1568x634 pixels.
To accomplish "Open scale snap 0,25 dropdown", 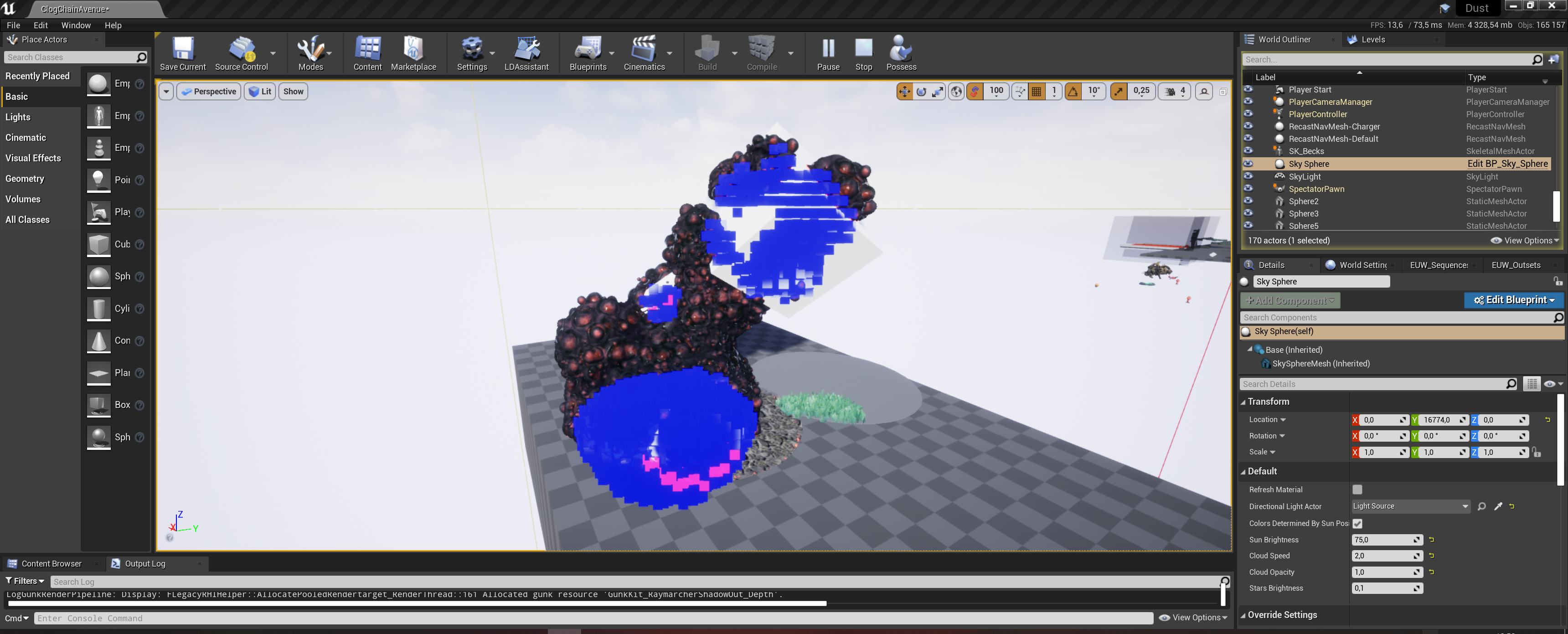I will tap(1141, 91).
